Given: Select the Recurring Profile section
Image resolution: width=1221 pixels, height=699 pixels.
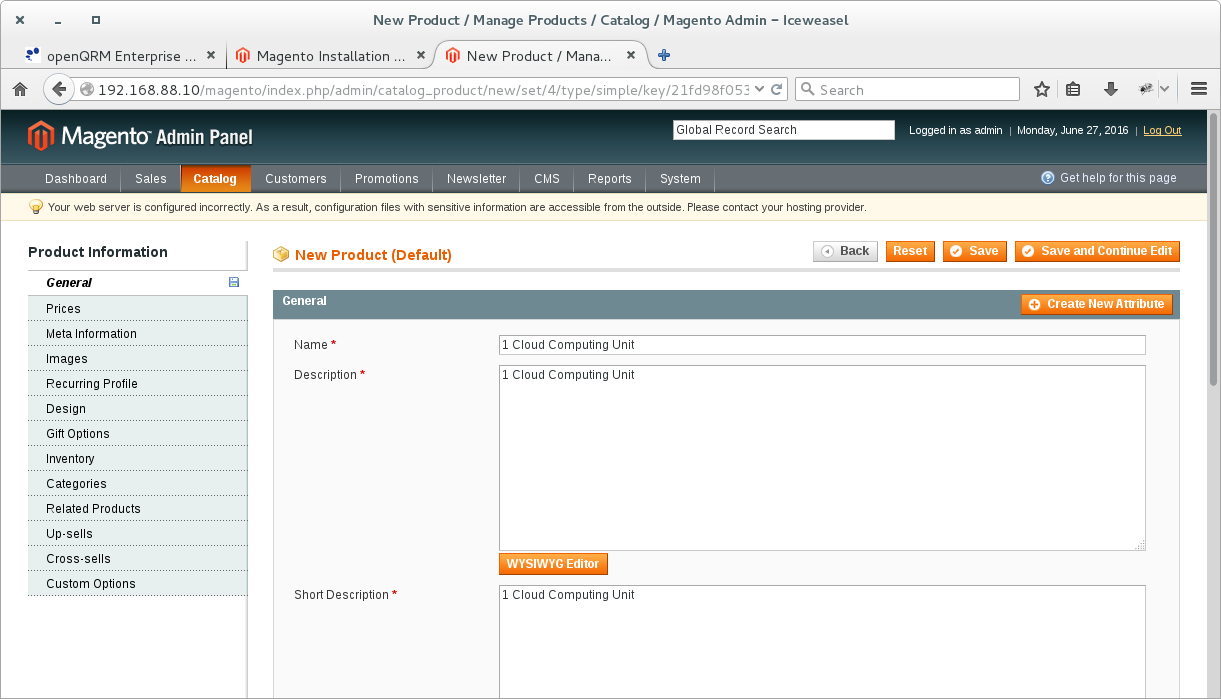Looking at the screenshot, I should pyautogui.click(x=137, y=384).
